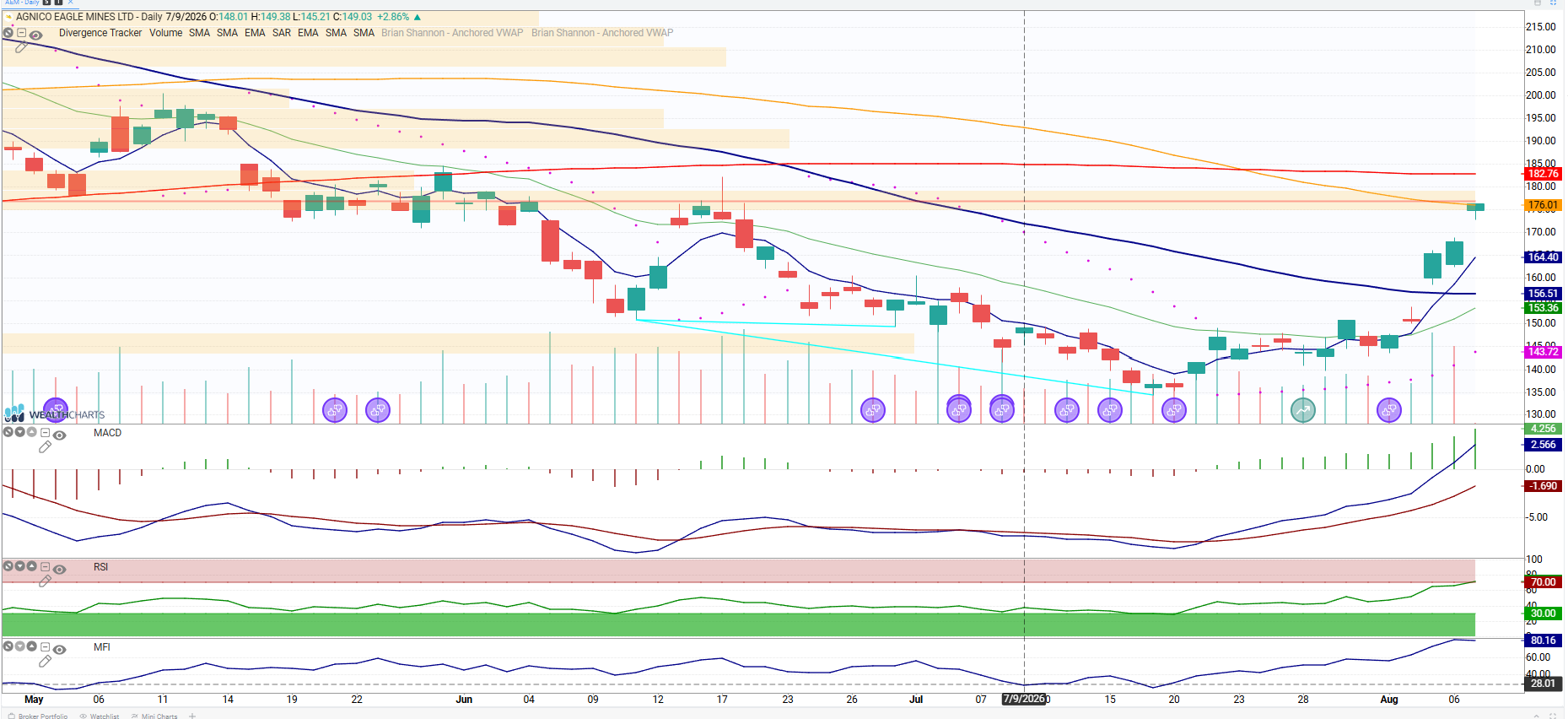Screen dimensions: 1568x719
Task: Click the purple event marker above Jul 20
Action: (1174, 411)
